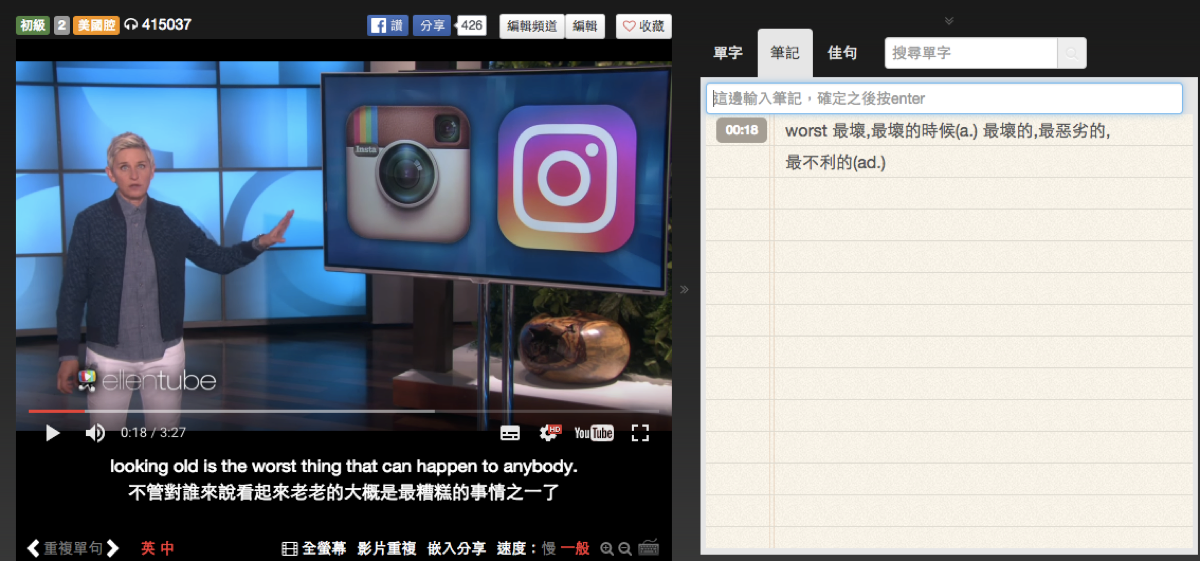
Task: Open the HD quality settings gear
Action: point(549,433)
